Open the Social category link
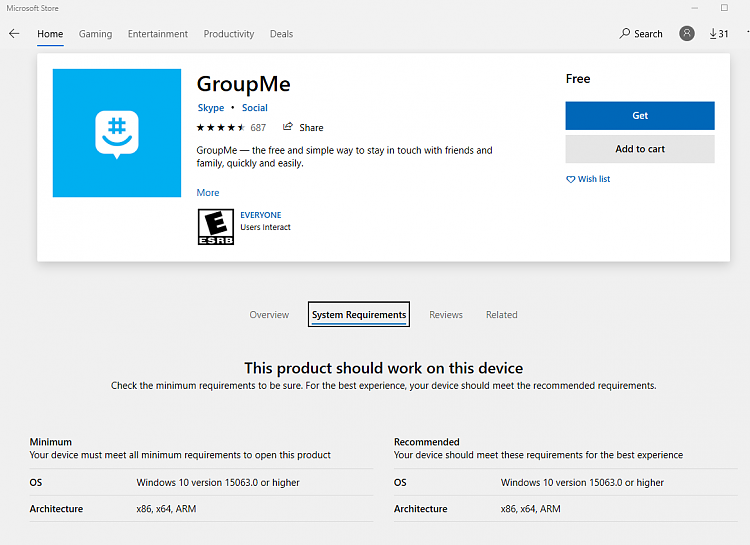The height and width of the screenshot is (545, 750). click(254, 108)
